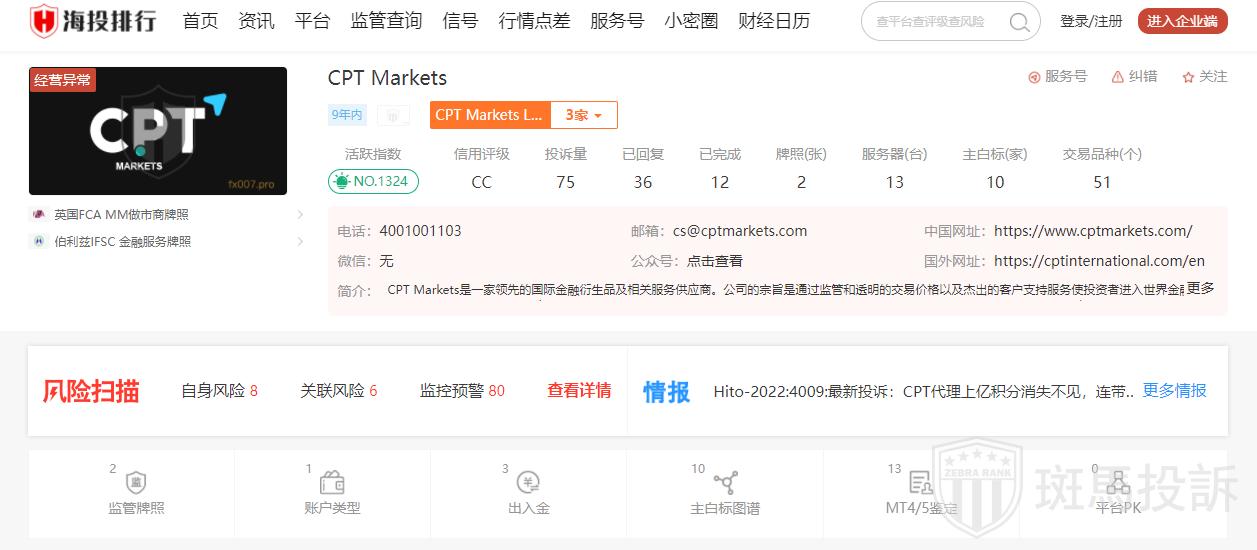Image resolution: width=1257 pixels, height=550 pixels.
Task: Open MT4/5鉴定 icon
Action: pos(921,483)
